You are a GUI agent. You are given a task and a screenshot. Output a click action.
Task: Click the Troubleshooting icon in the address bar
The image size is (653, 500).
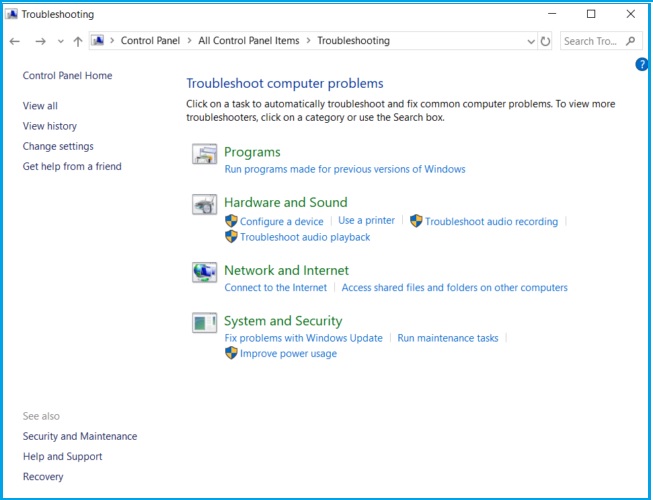coord(98,40)
